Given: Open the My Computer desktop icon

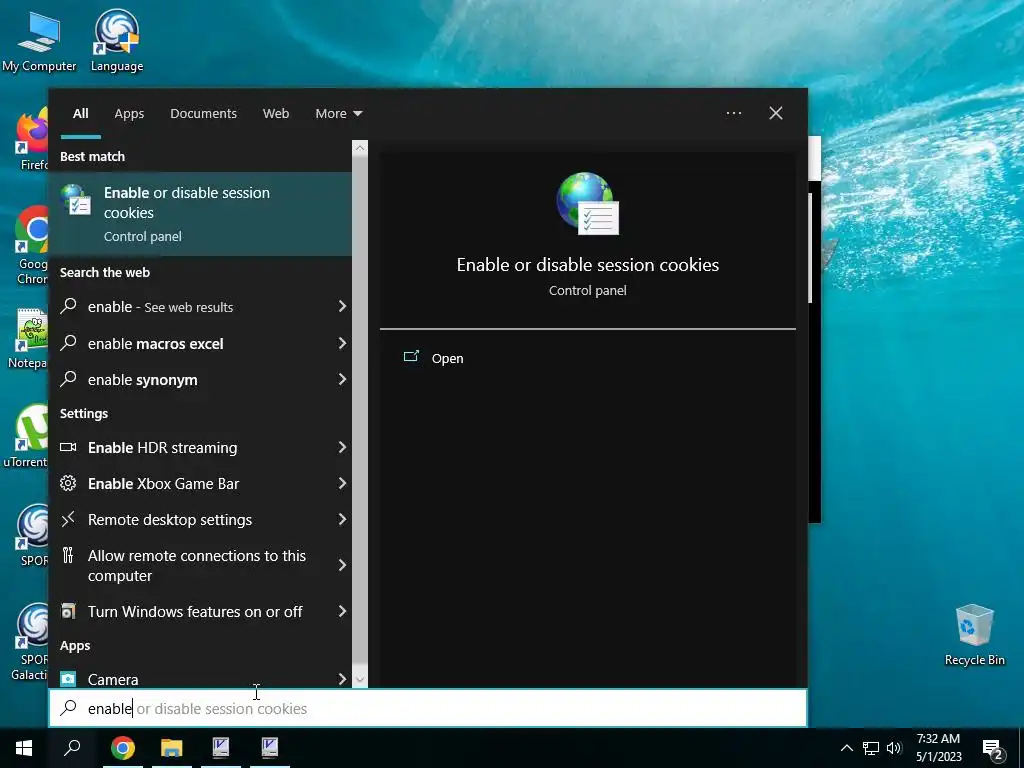Looking at the screenshot, I should pyautogui.click(x=39, y=40).
